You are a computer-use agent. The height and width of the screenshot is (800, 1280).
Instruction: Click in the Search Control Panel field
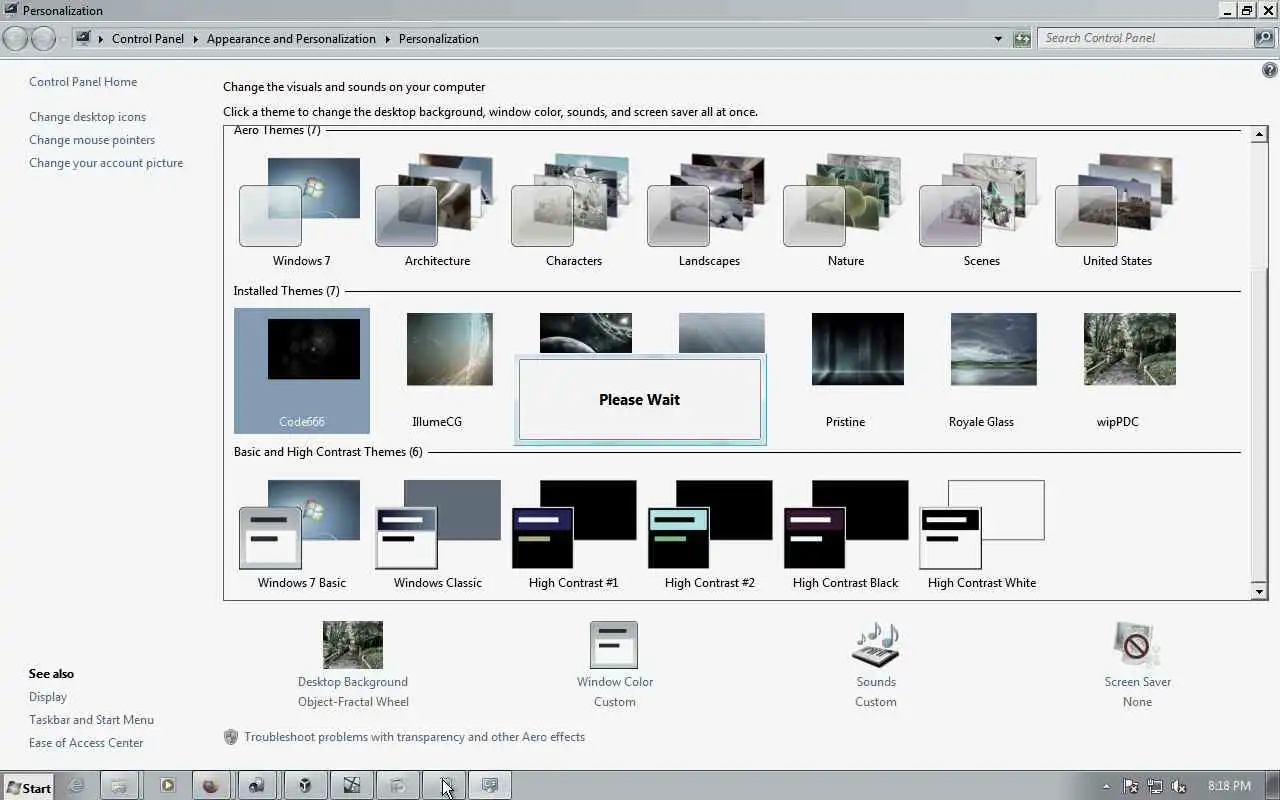(x=1146, y=38)
